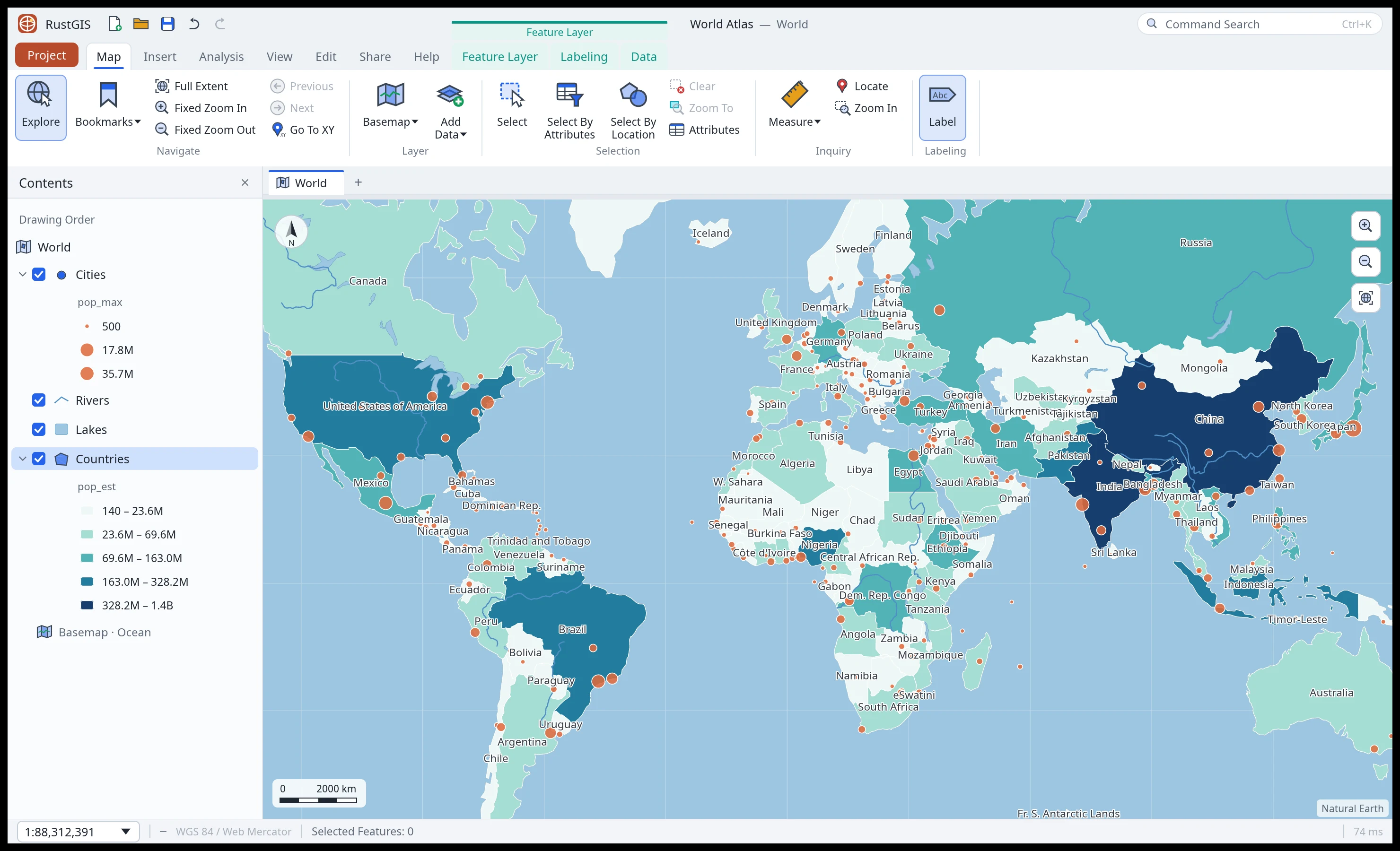Open Select By Attributes
This screenshot has height=851, width=1400.
point(569,111)
